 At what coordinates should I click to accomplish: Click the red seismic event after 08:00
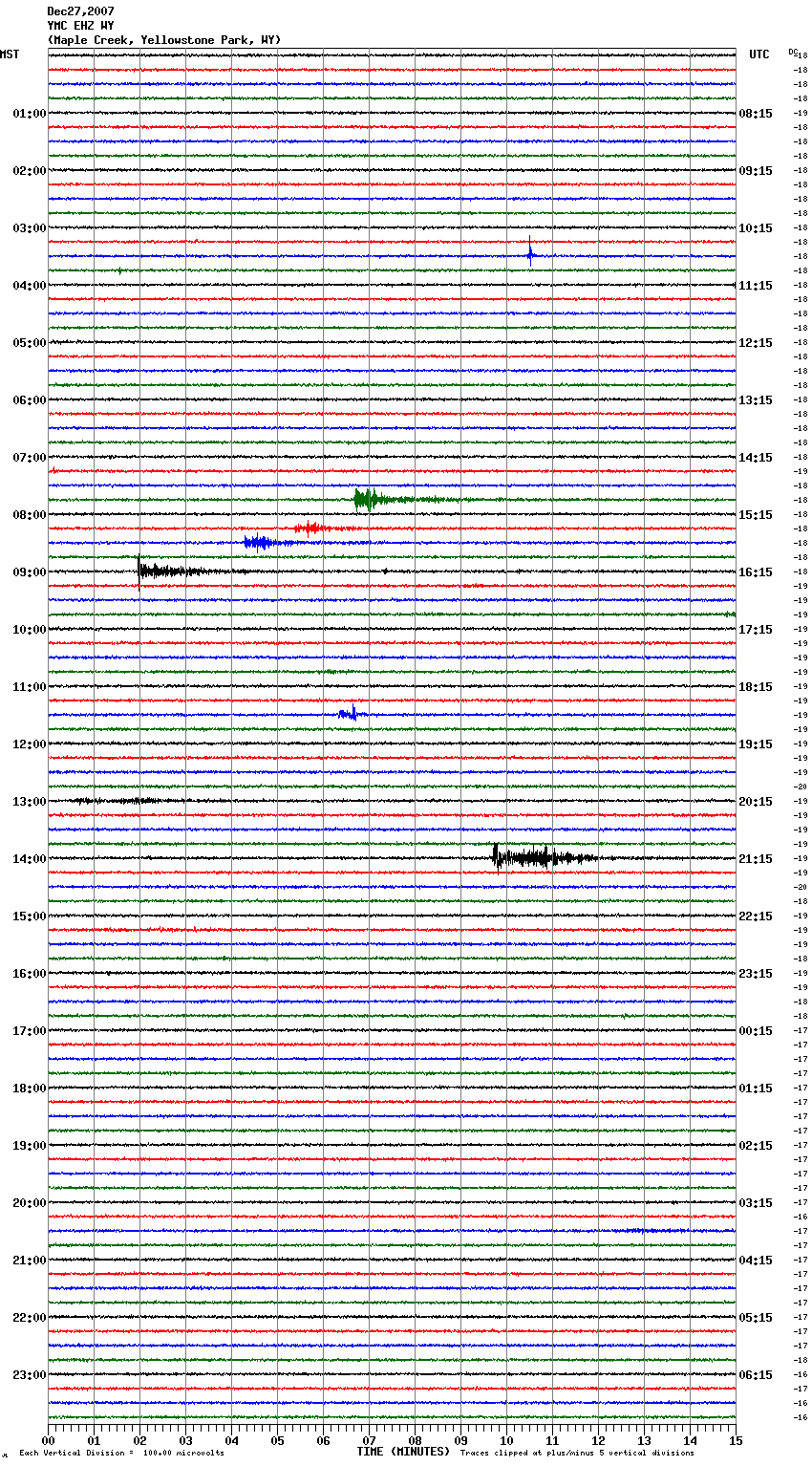coord(310,528)
